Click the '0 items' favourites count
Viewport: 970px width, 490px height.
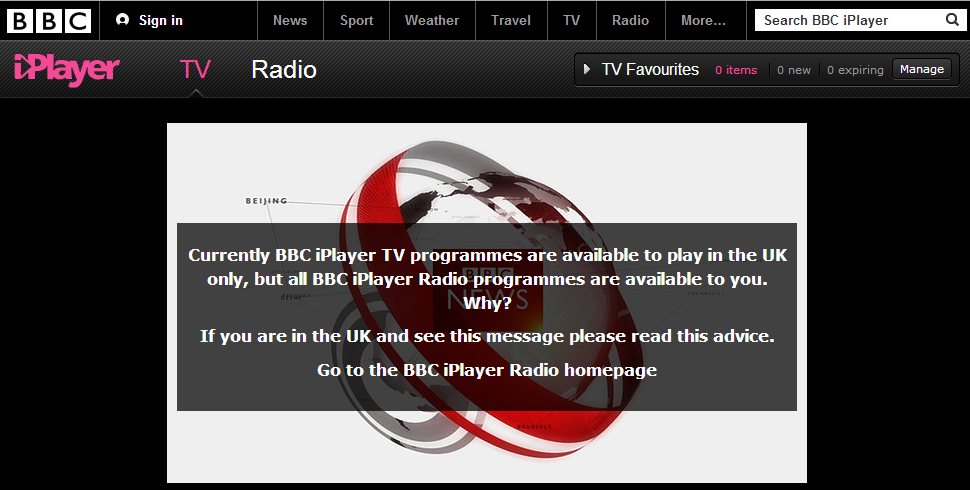(x=736, y=70)
